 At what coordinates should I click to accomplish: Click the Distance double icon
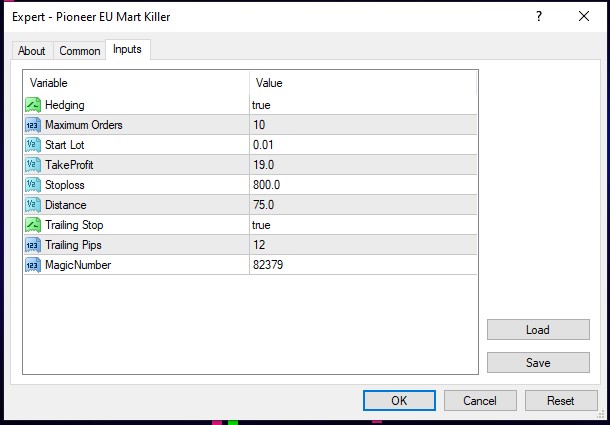[x=33, y=205]
